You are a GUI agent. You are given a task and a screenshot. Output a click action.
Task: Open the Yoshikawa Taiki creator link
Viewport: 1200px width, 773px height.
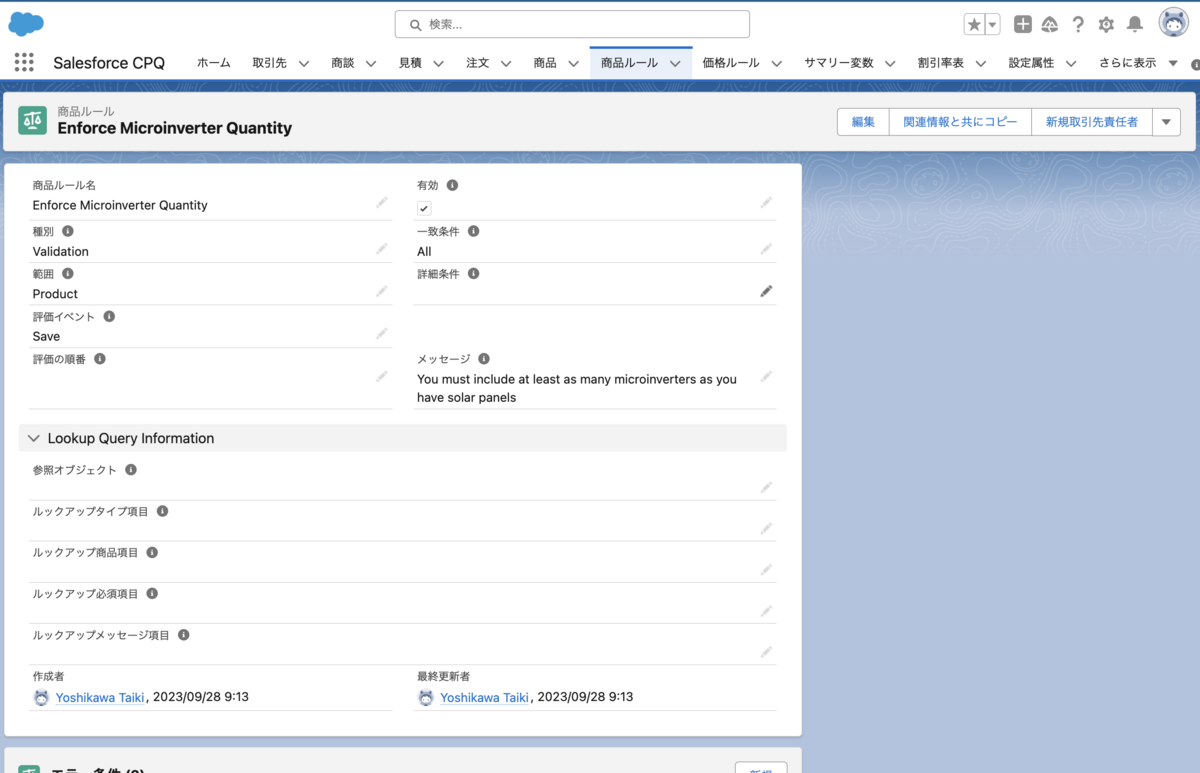(x=100, y=697)
